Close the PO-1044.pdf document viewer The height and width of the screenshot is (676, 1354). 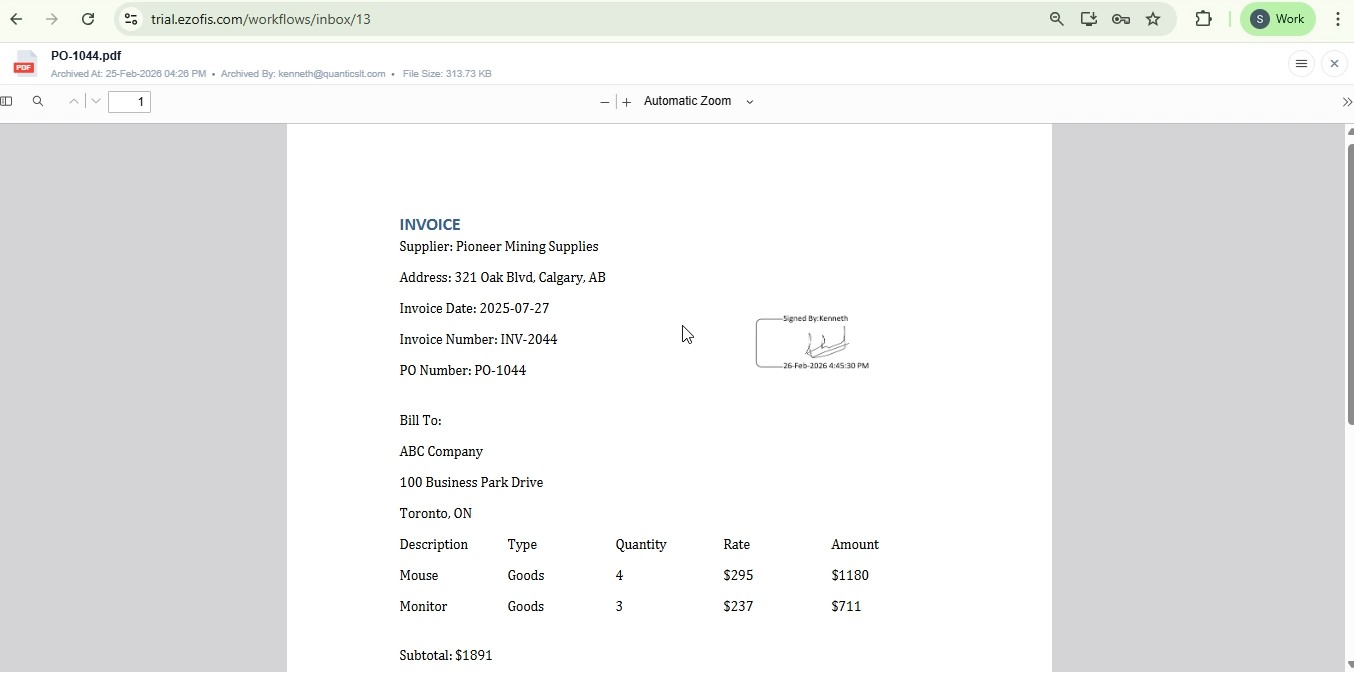[x=1335, y=64]
